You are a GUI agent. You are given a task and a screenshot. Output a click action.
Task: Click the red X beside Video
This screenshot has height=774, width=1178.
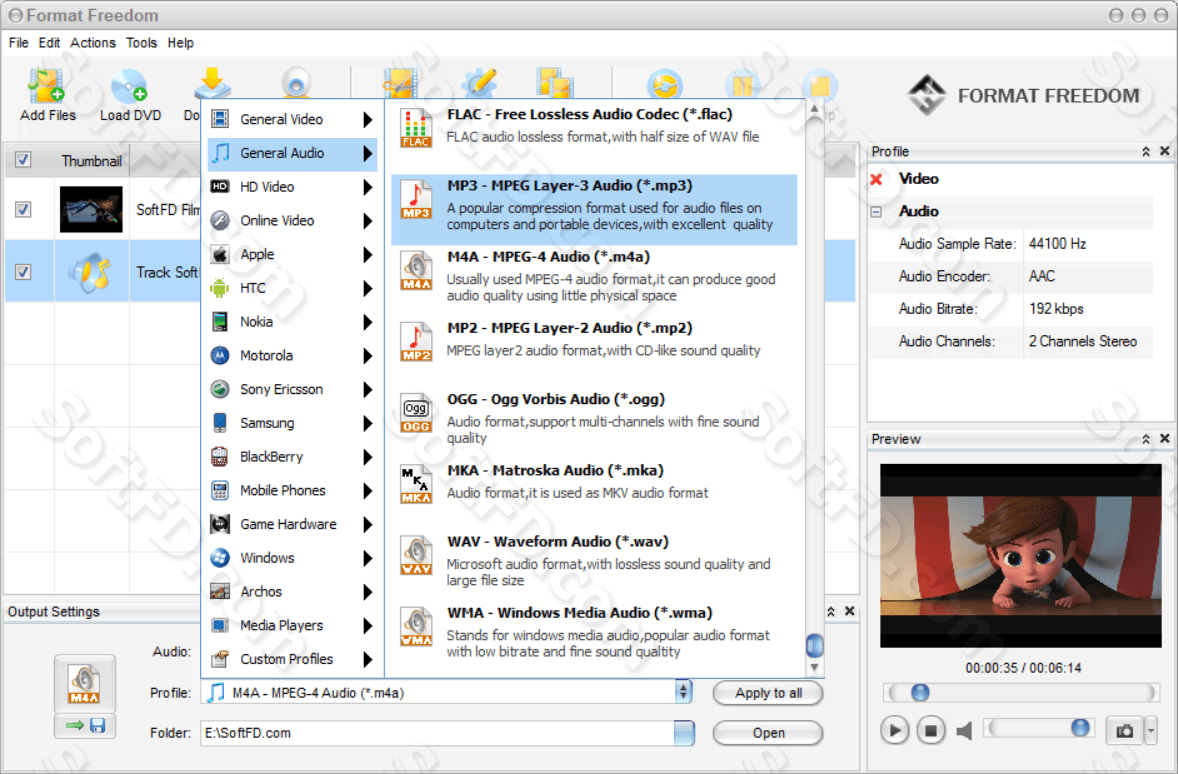(x=876, y=180)
